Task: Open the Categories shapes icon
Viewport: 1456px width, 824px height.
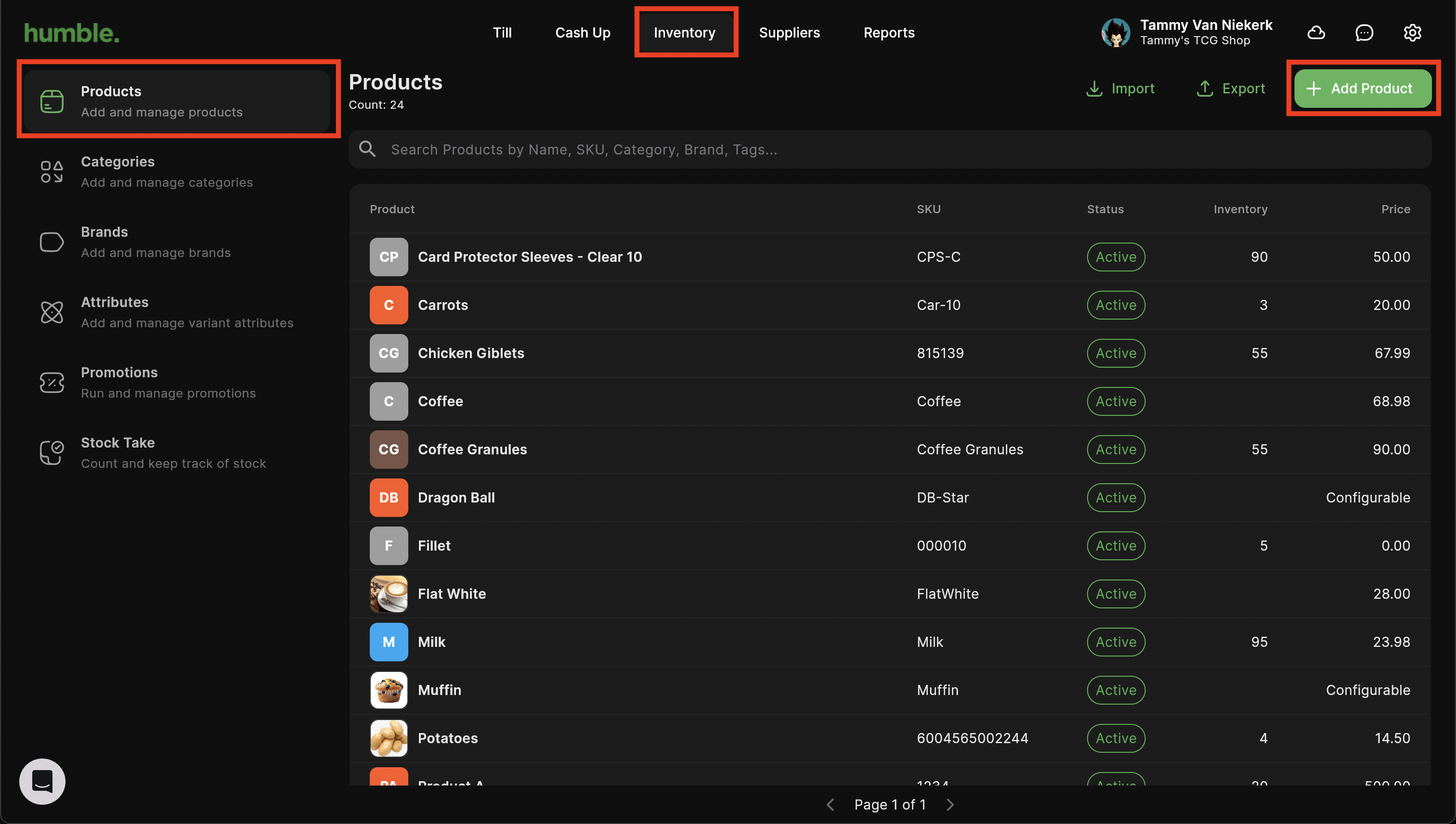Action: point(52,171)
